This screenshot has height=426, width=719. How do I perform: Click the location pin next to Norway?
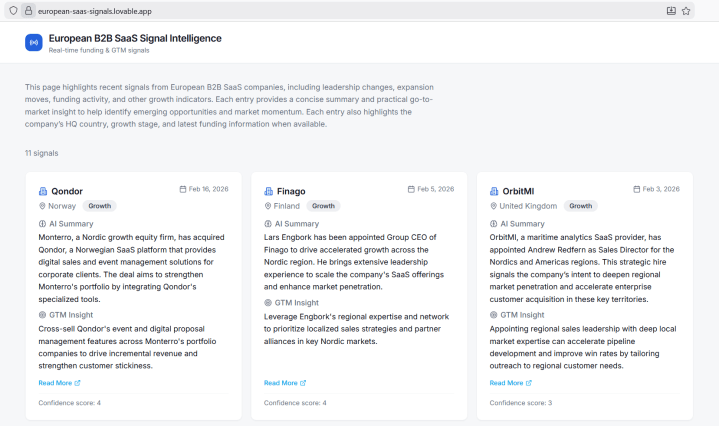[x=42, y=206]
